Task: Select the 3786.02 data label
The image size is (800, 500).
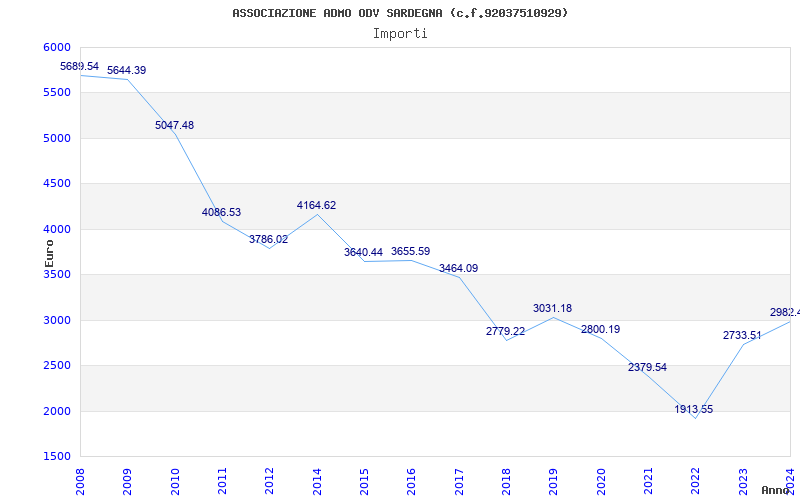Action: pyautogui.click(x=268, y=239)
